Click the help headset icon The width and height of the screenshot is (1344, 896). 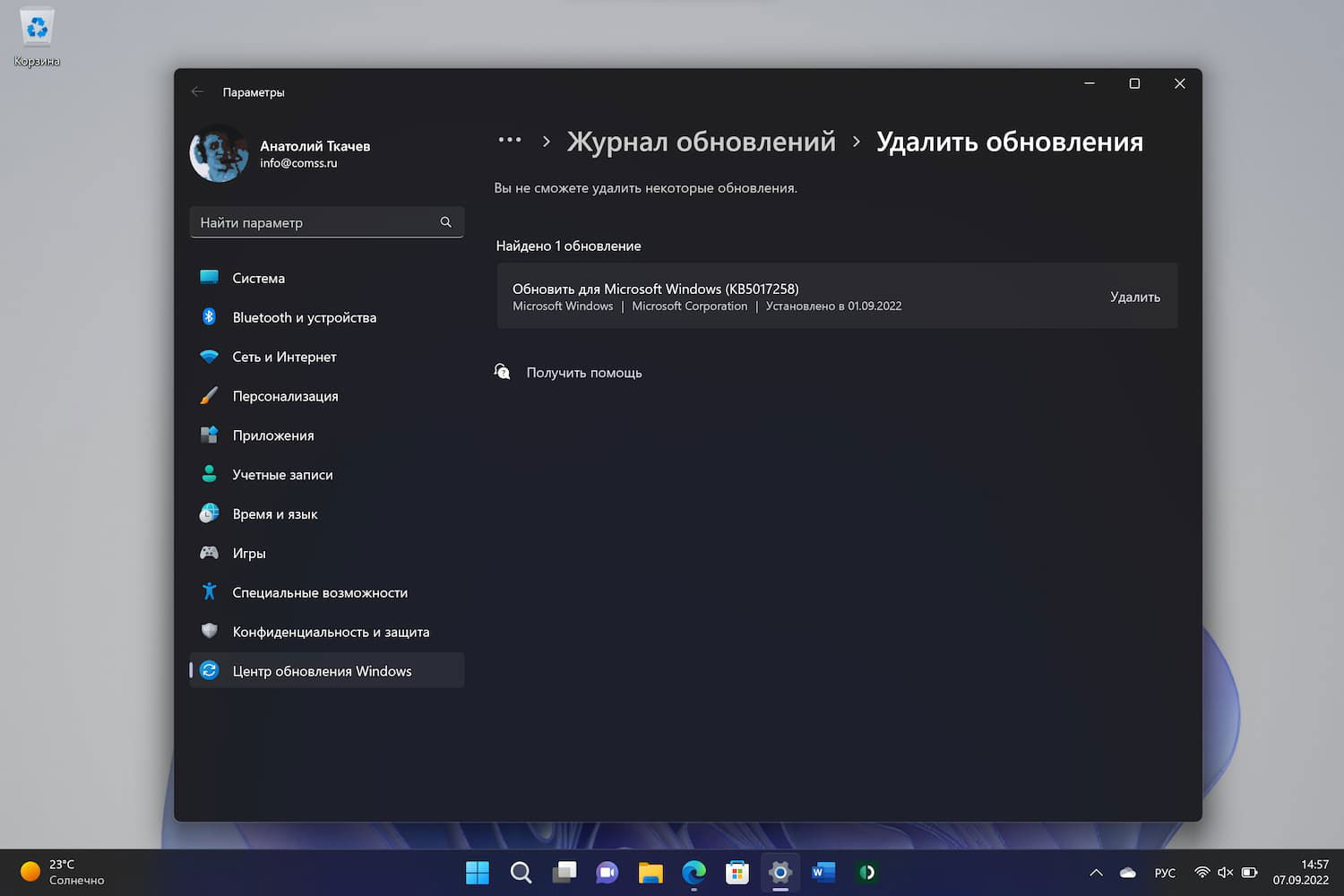pyautogui.click(x=503, y=372)
